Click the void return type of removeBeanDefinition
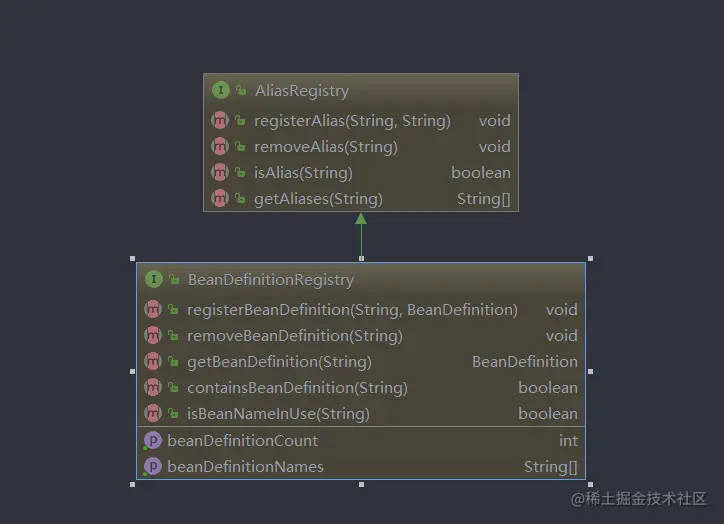Image resolution: width=724 pixels, height=524 pixels. pyautogui.click(x=561, y=335)
